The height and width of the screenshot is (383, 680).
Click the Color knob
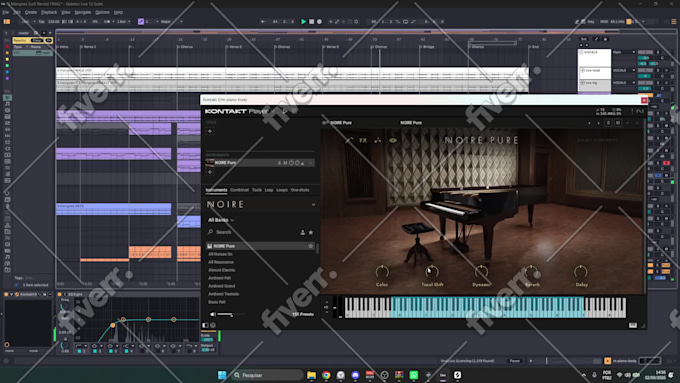pos(382,272)
